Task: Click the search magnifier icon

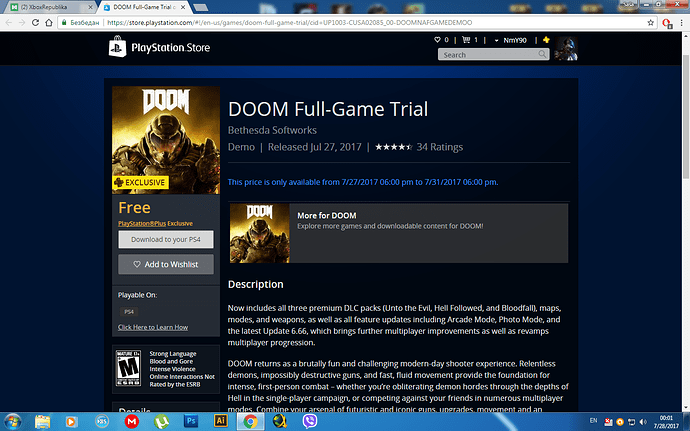Action: click(542, 54)
